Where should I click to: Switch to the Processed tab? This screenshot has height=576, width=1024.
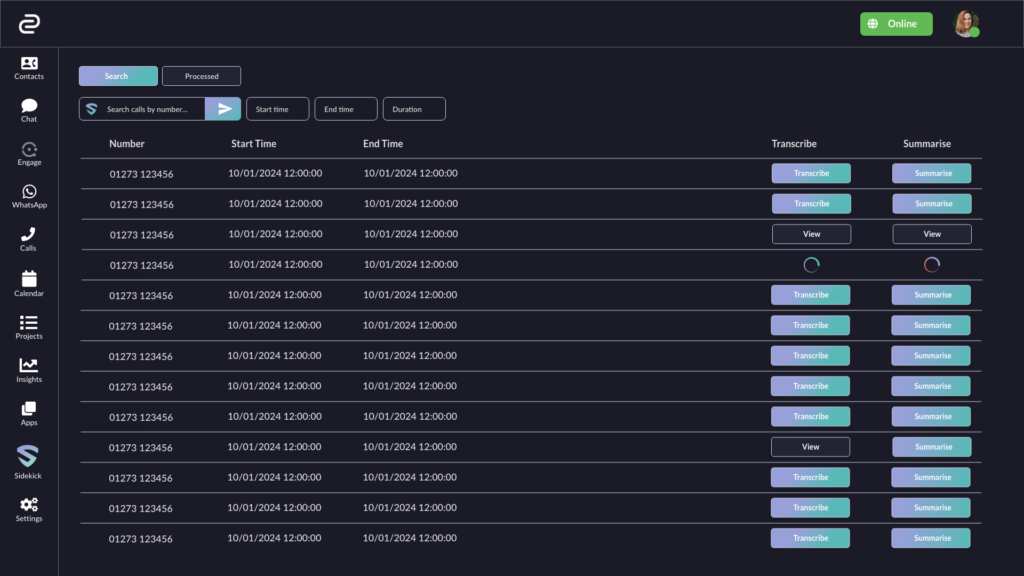click(x=201, y=76)
